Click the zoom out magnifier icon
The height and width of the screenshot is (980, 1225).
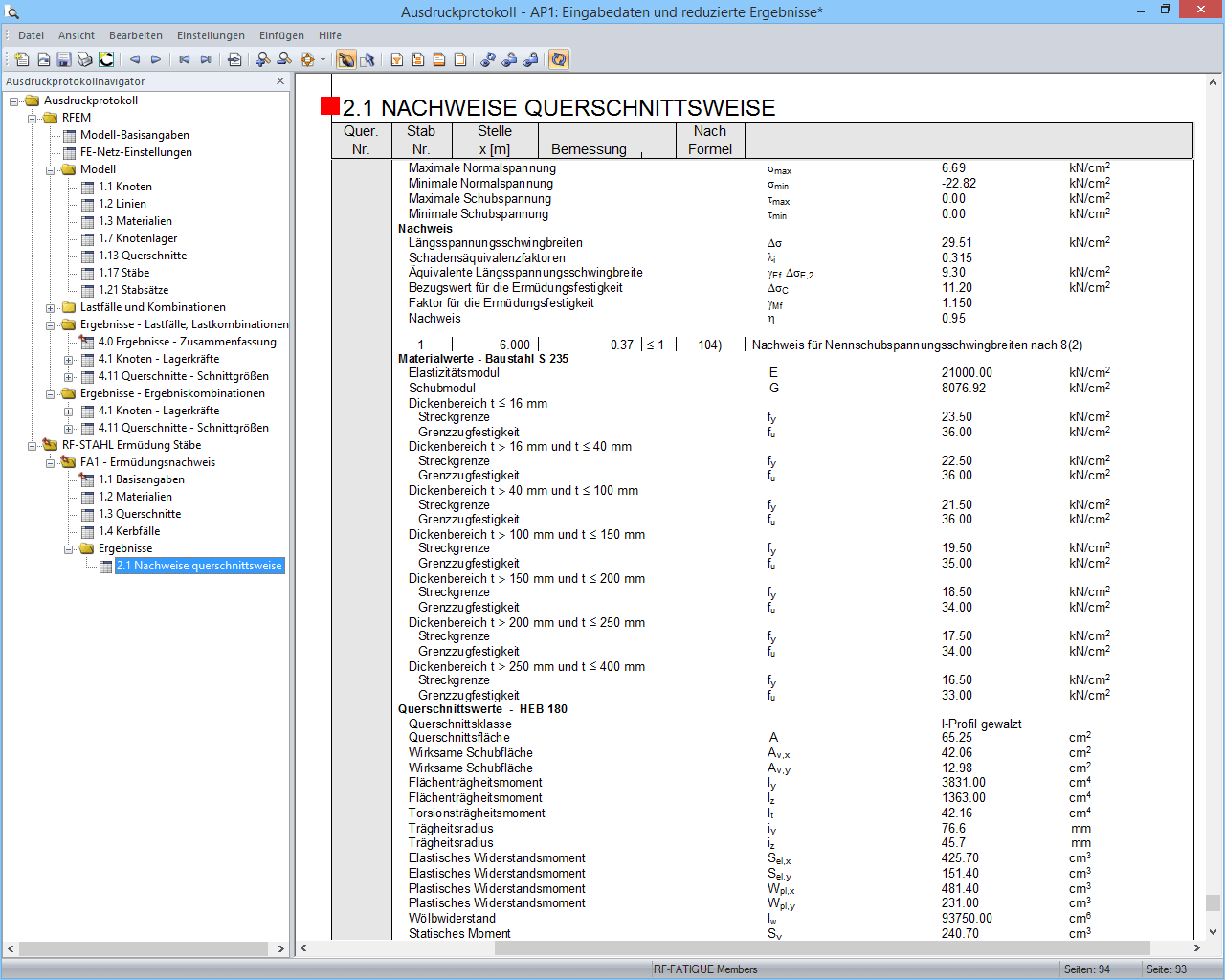(284, 59)
